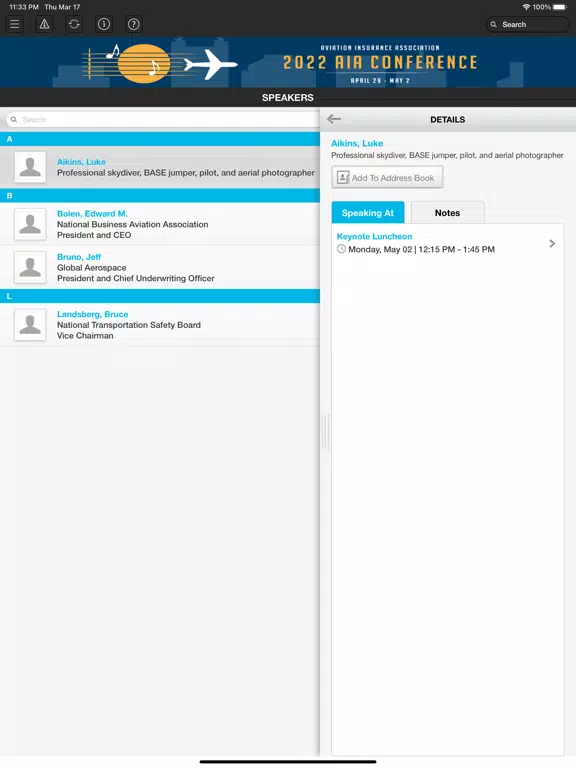Click the DETAILS panel heading
The height and width of the screenshot is (768, 576).
point(448,120)
